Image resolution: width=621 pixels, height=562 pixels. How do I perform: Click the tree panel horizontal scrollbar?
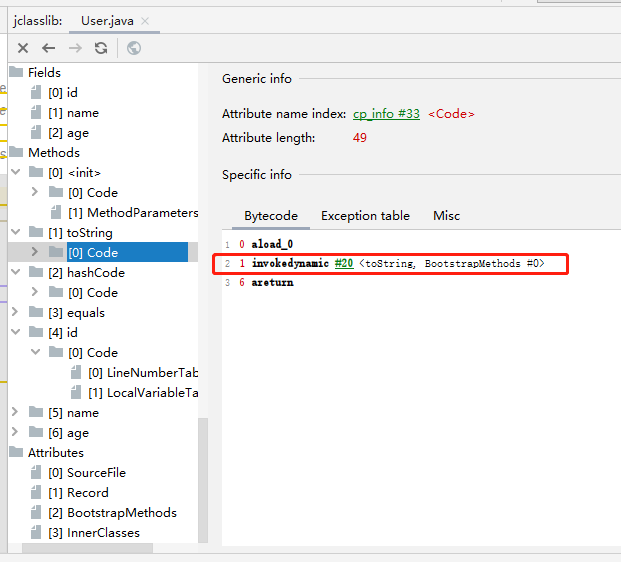88,548
